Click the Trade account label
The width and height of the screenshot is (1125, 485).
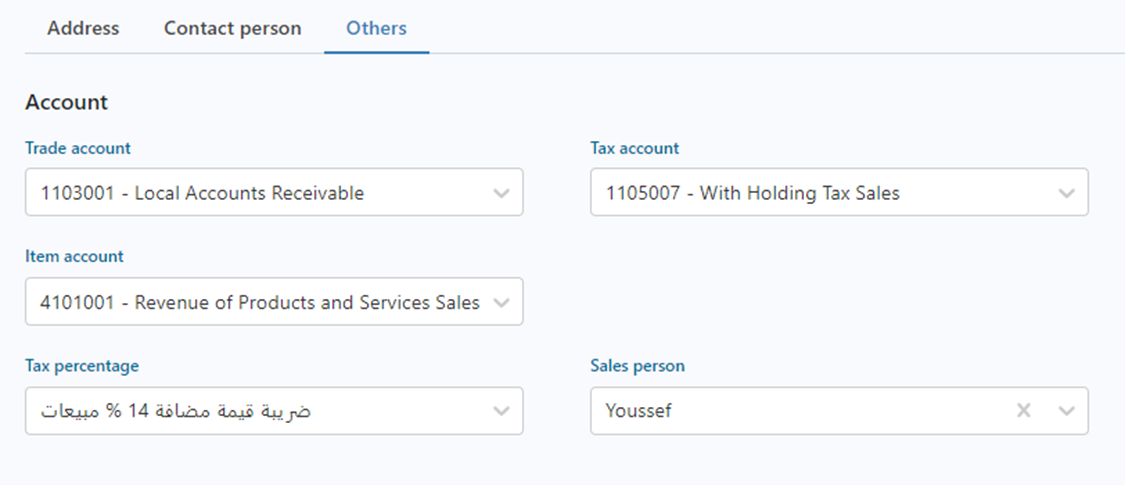(x=78, y=148)
